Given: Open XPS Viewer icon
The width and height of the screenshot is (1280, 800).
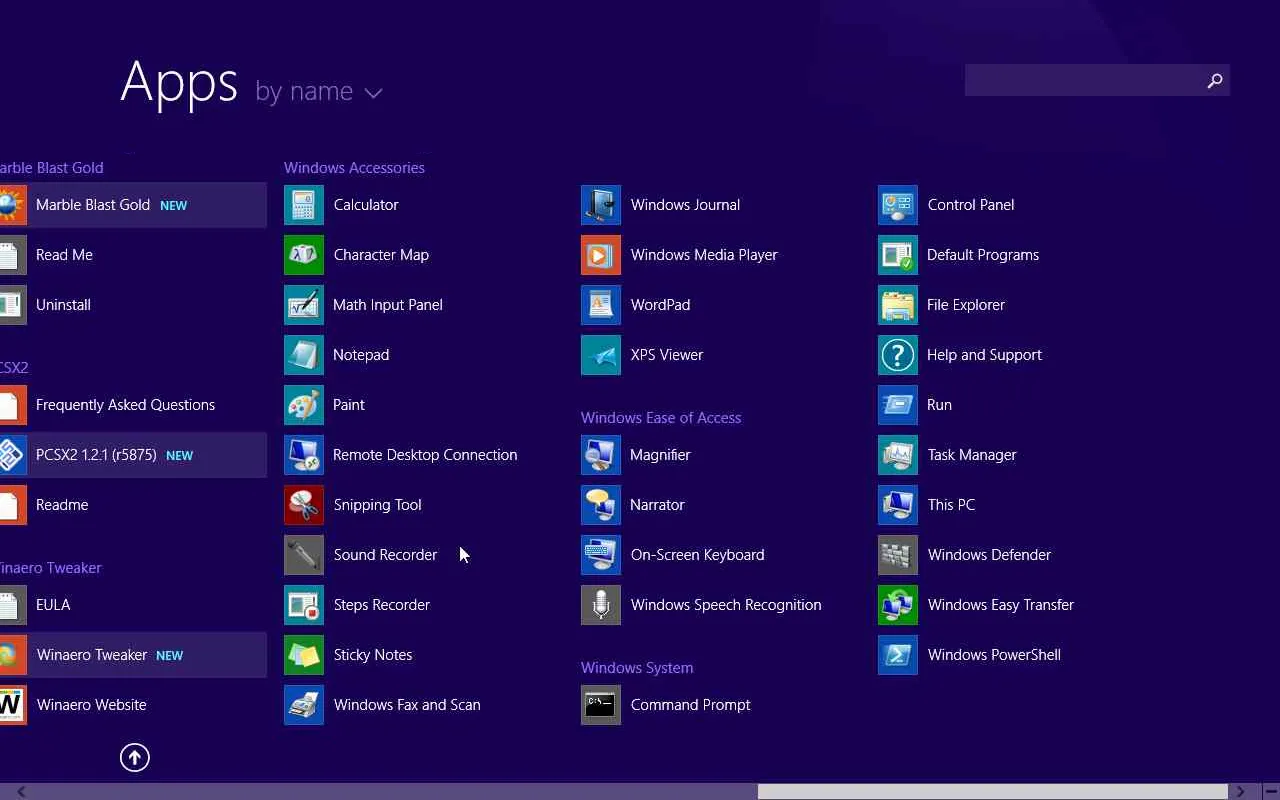Looking at the screenshot, I should 601,355.
